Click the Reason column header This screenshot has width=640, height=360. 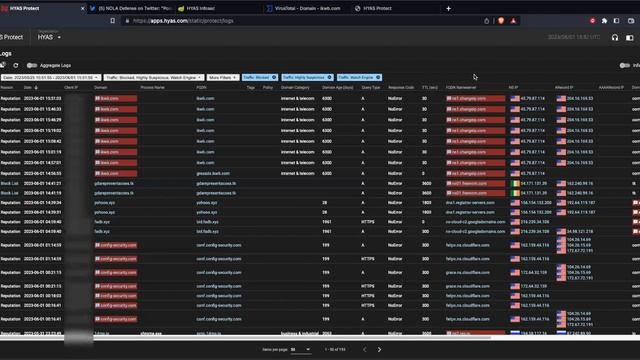(7, 88)
